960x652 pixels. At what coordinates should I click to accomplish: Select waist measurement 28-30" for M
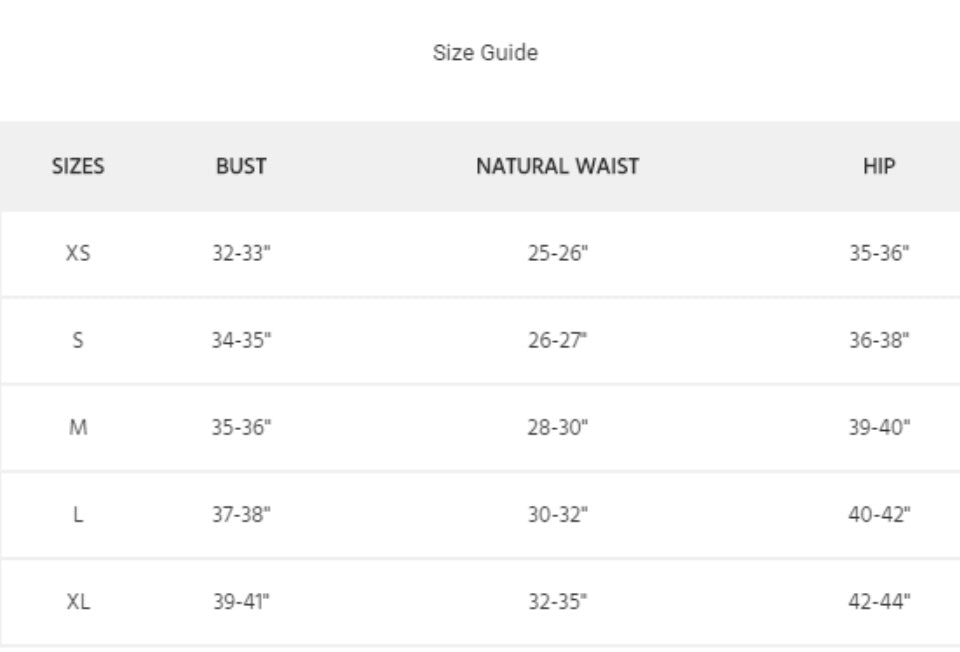[x=557, y=427]
